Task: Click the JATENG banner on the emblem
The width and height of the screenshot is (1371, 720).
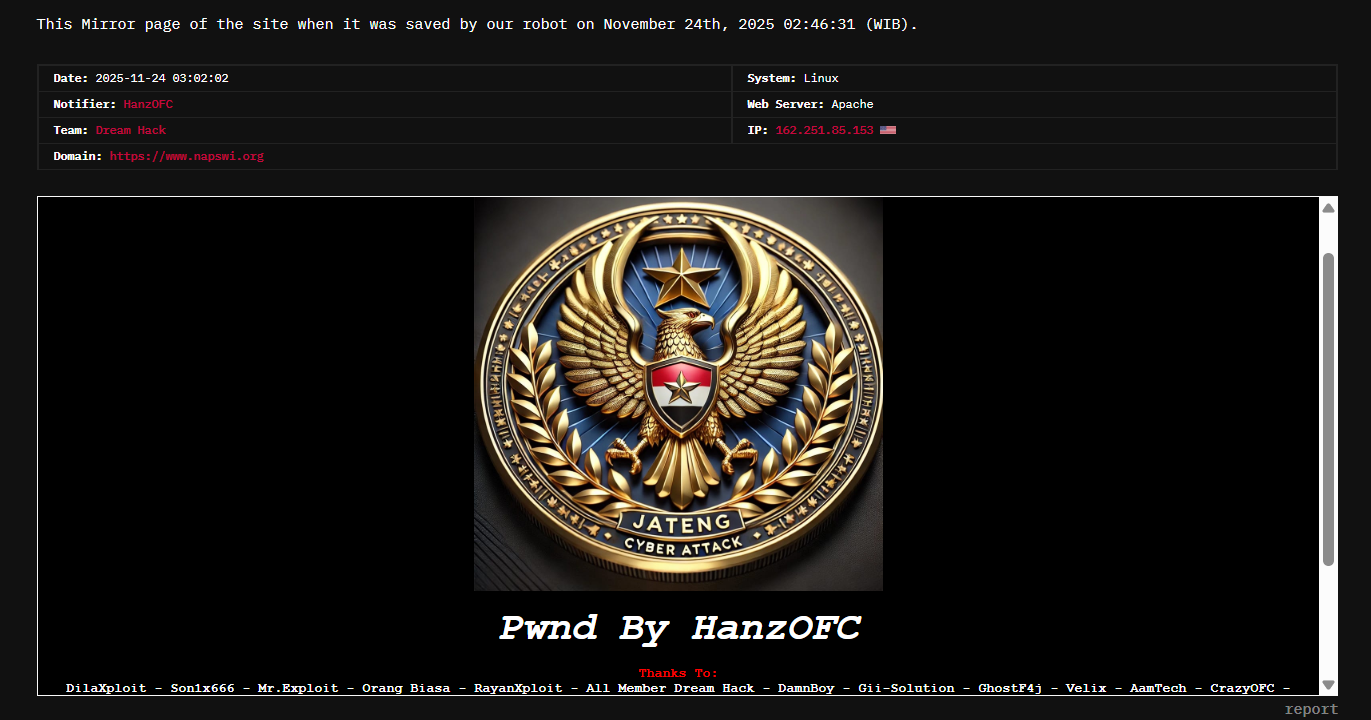Action: [x=680, y=521]
